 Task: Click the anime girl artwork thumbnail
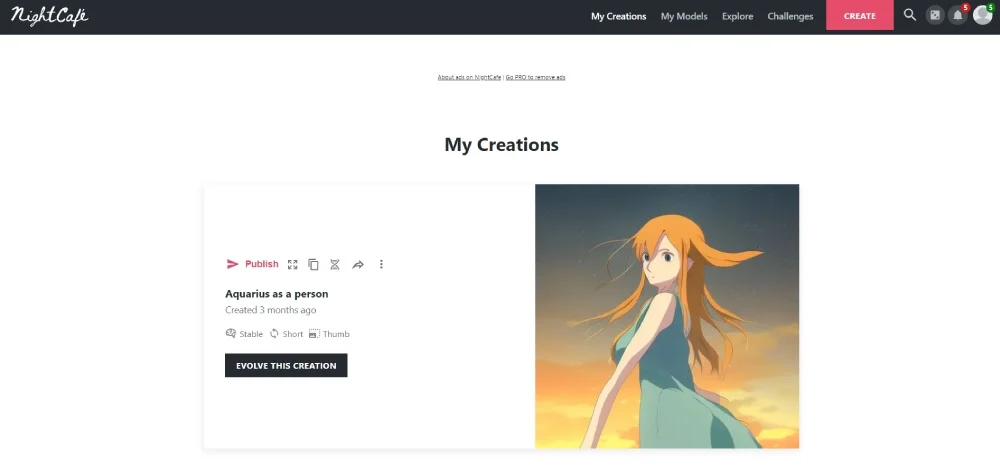[667, 316]
